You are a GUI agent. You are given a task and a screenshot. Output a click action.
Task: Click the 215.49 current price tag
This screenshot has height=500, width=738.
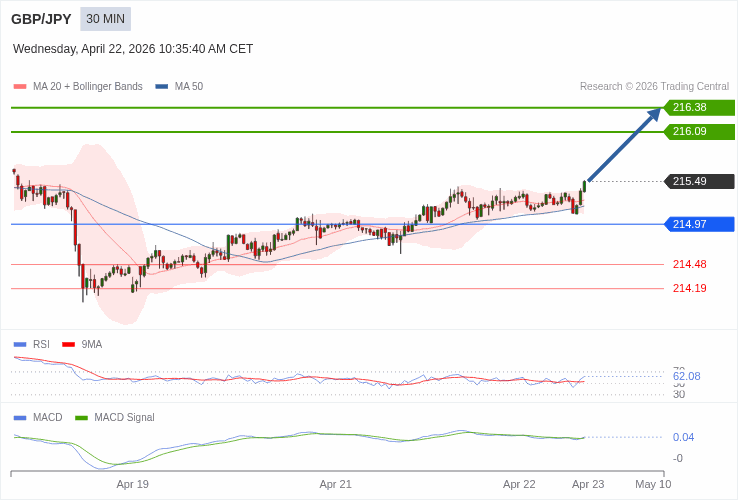coord(699,181)
